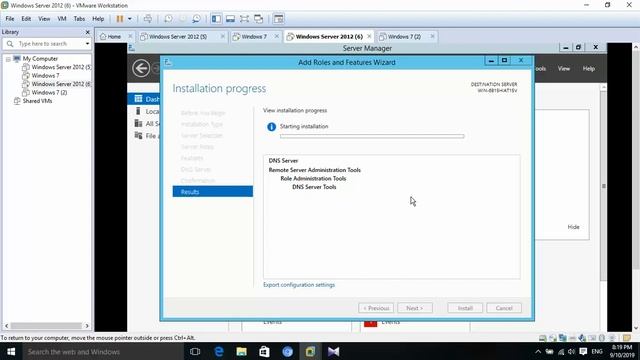Open the library search dropdown arrow
This screenshot has height=360, width=640.
point(87,44)
